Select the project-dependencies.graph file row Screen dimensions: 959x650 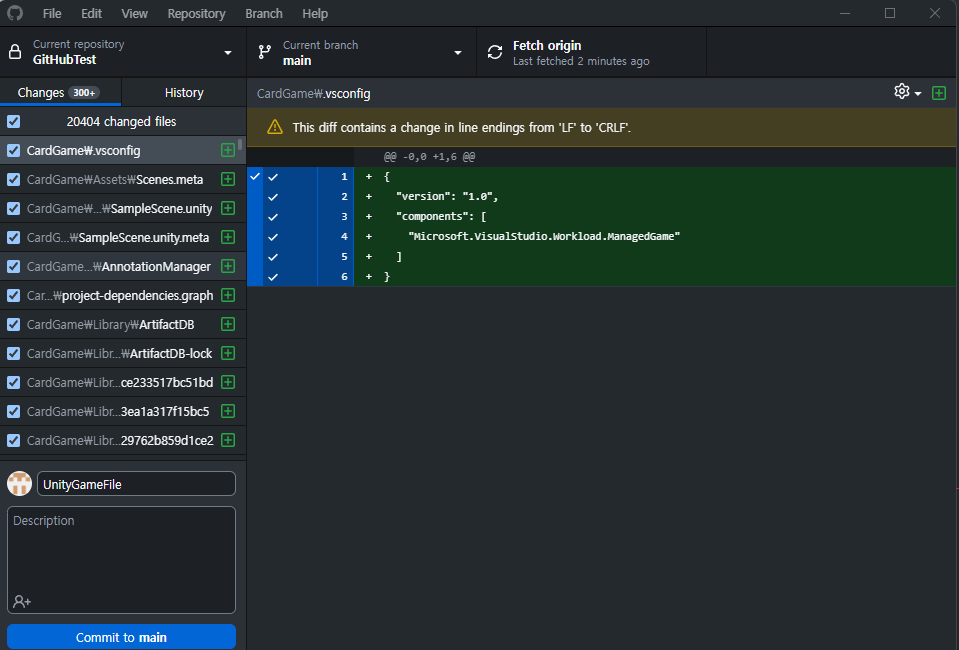(x=123, y=295)
